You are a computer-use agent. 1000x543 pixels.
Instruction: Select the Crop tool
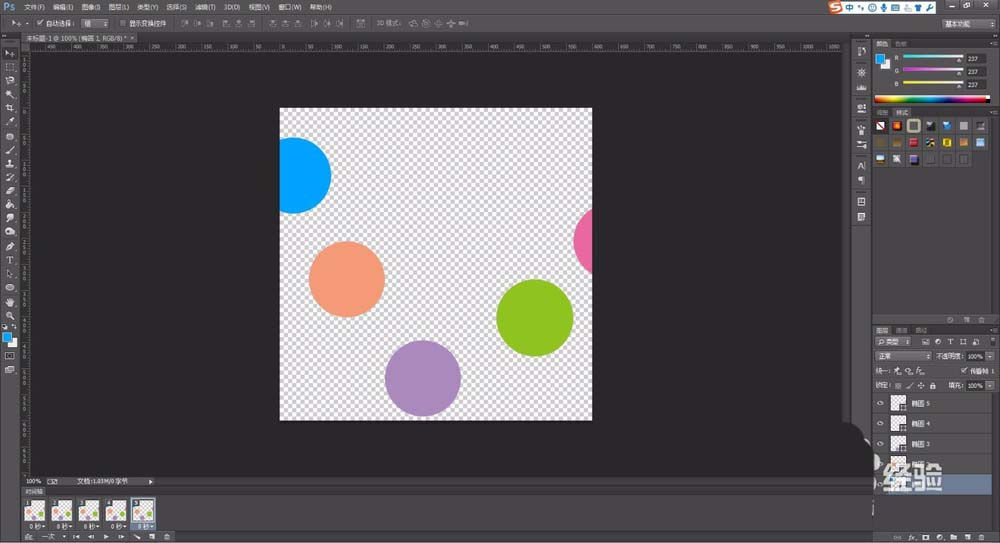click(10, 108)
